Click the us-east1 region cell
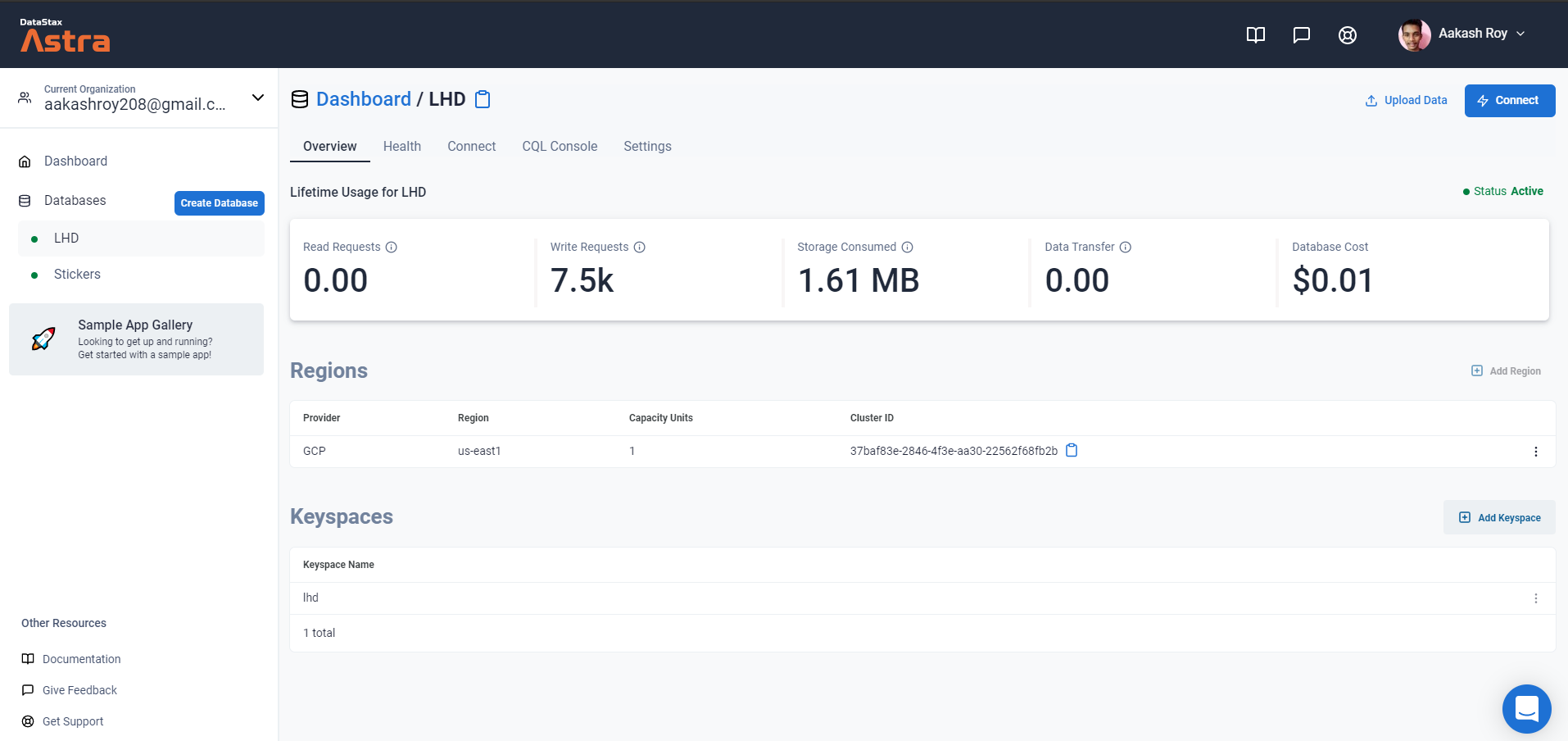 [479, 452]
